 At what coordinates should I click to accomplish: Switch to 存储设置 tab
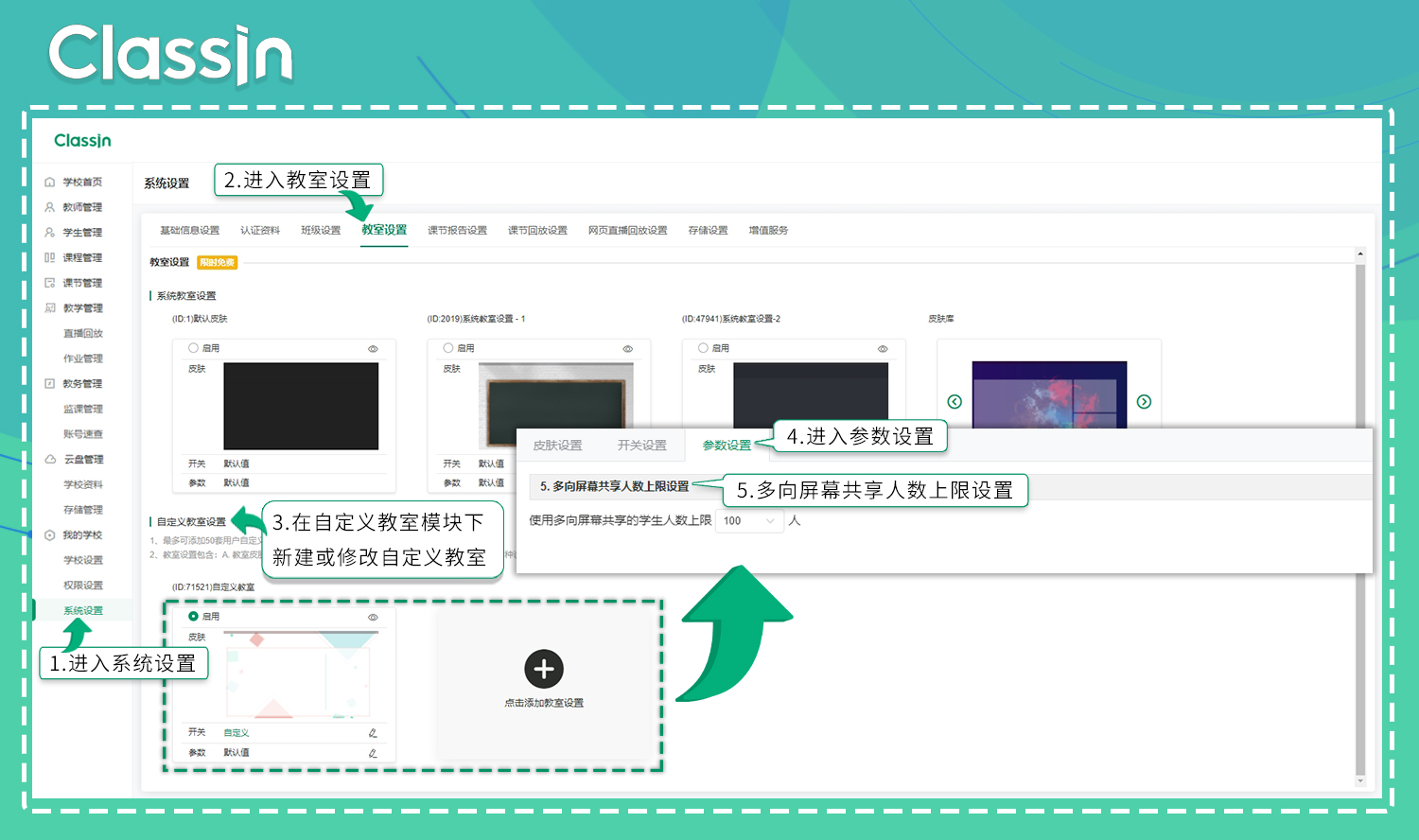coord(708,230)
